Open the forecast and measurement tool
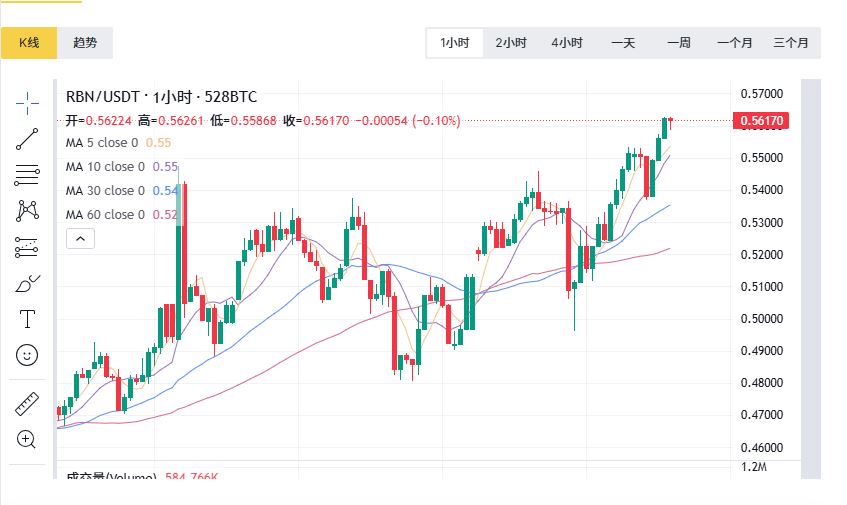 (x=27, y=246)
